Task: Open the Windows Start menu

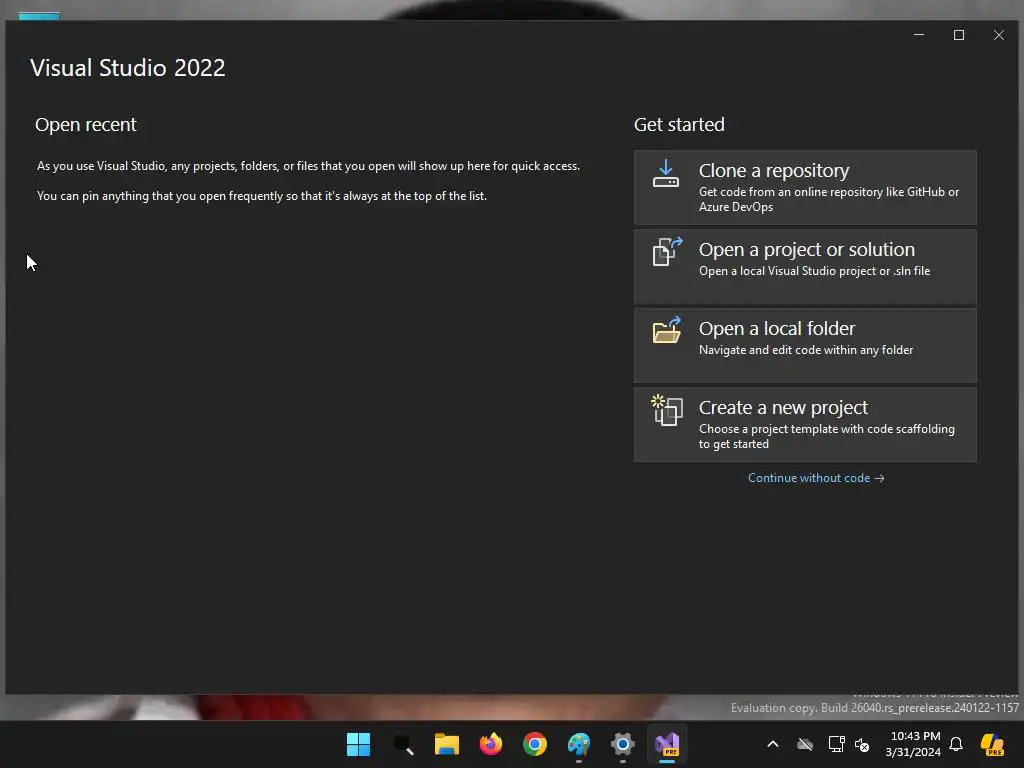Action: pos(359,744)
